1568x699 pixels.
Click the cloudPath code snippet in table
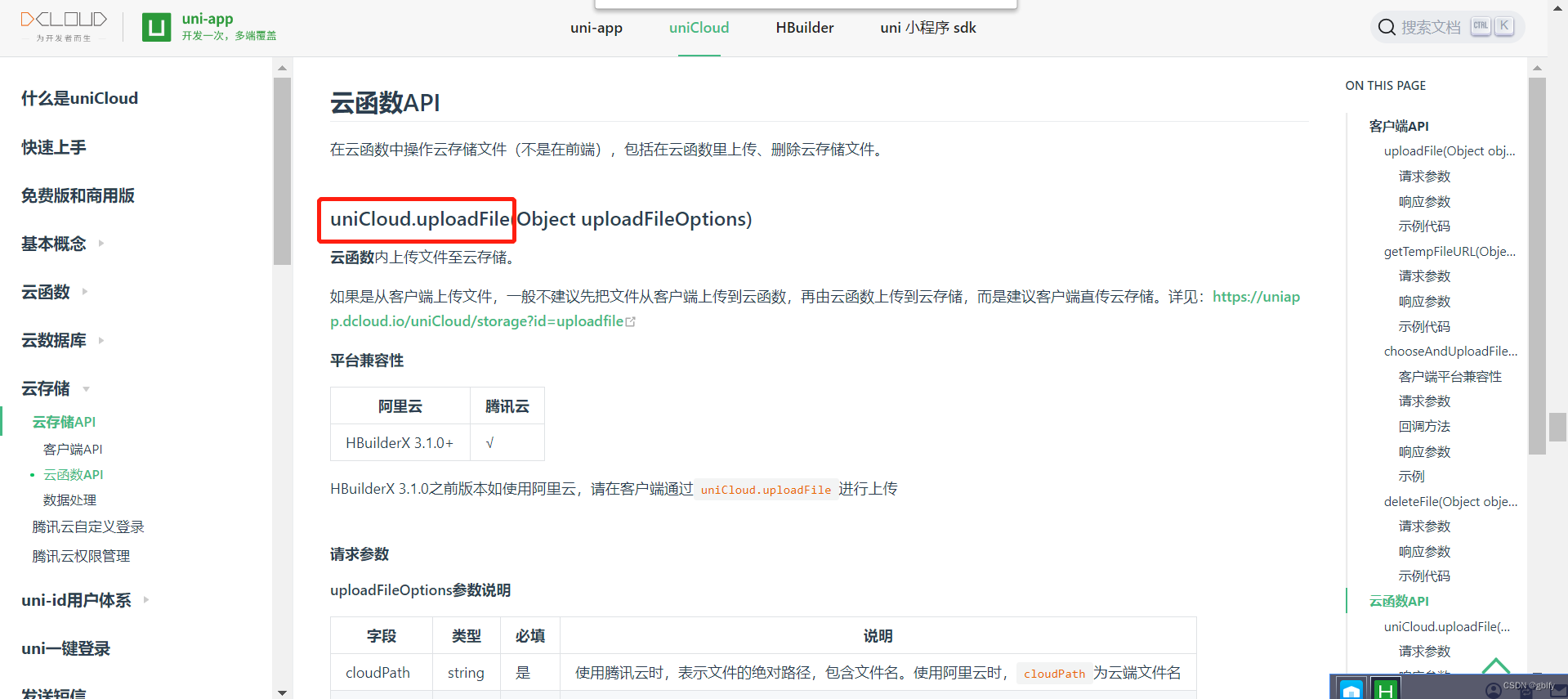click(1054, 674)
